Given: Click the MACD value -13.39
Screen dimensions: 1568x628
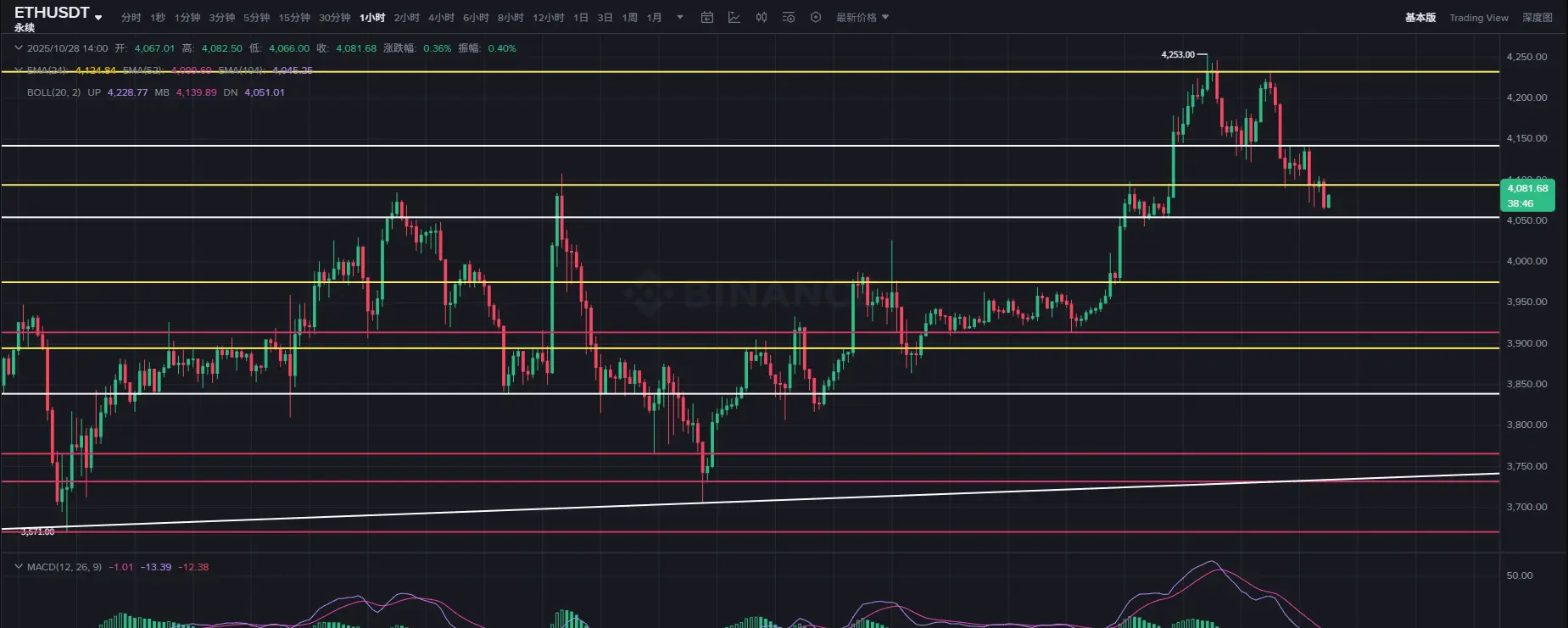Looking at the screenshot, I should pyautogui.click(x=156, y=567).
